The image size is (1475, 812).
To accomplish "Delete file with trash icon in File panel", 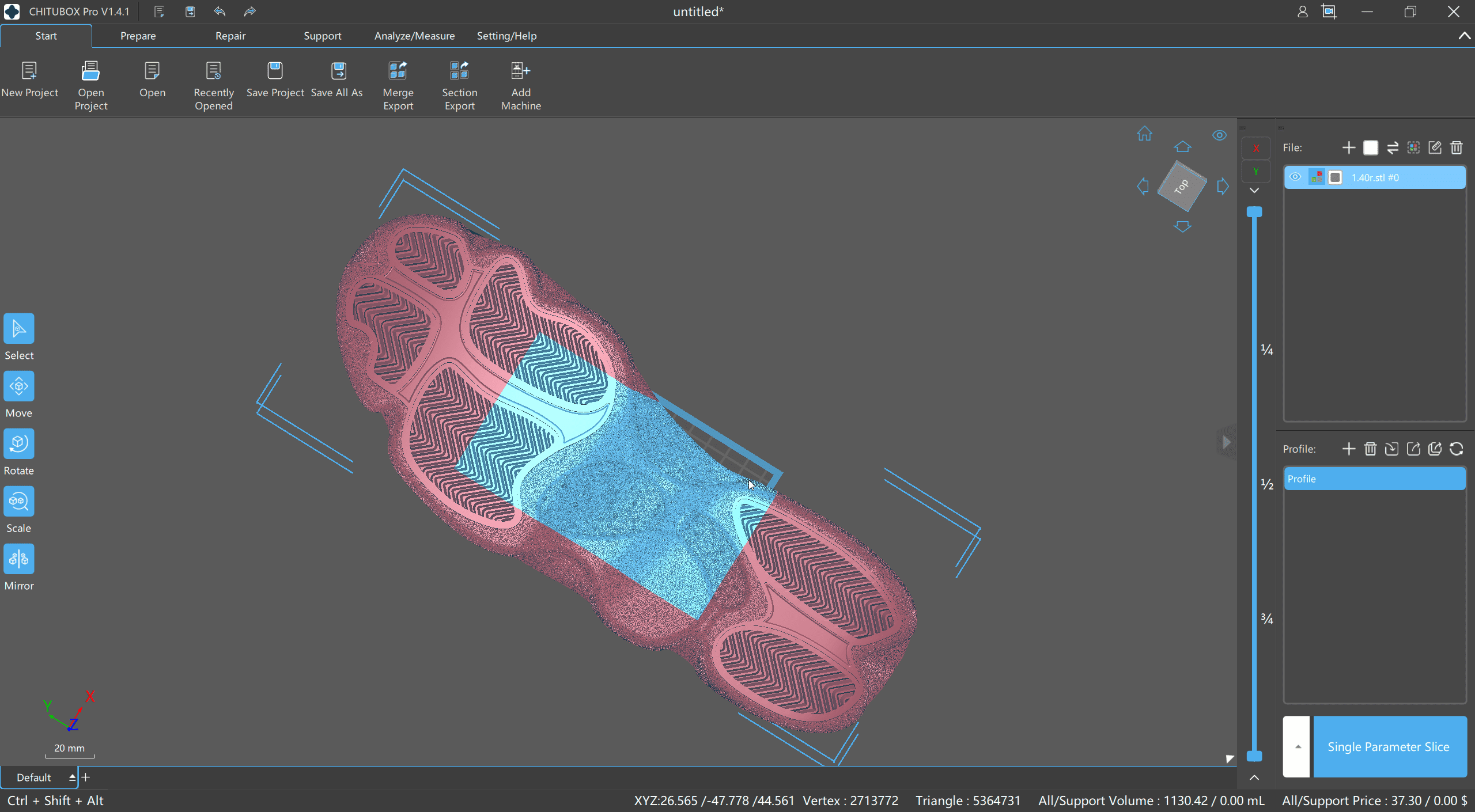I will point(1457,148).
